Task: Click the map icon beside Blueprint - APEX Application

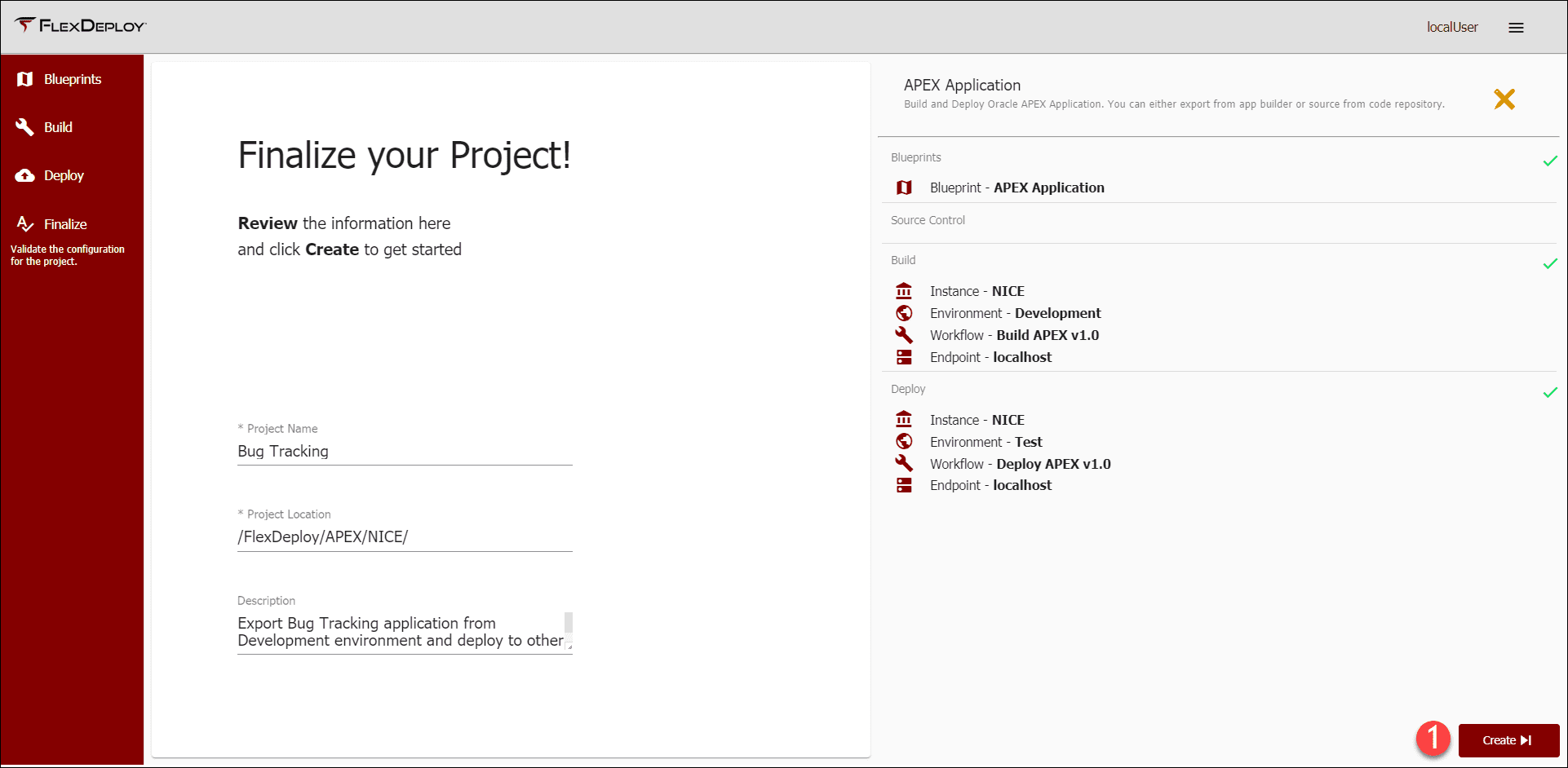Action: click(904, 188)
